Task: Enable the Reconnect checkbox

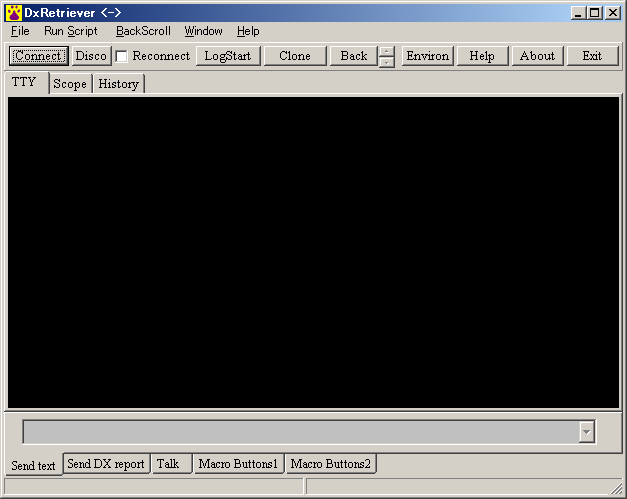Action: [x=122, y=56]
